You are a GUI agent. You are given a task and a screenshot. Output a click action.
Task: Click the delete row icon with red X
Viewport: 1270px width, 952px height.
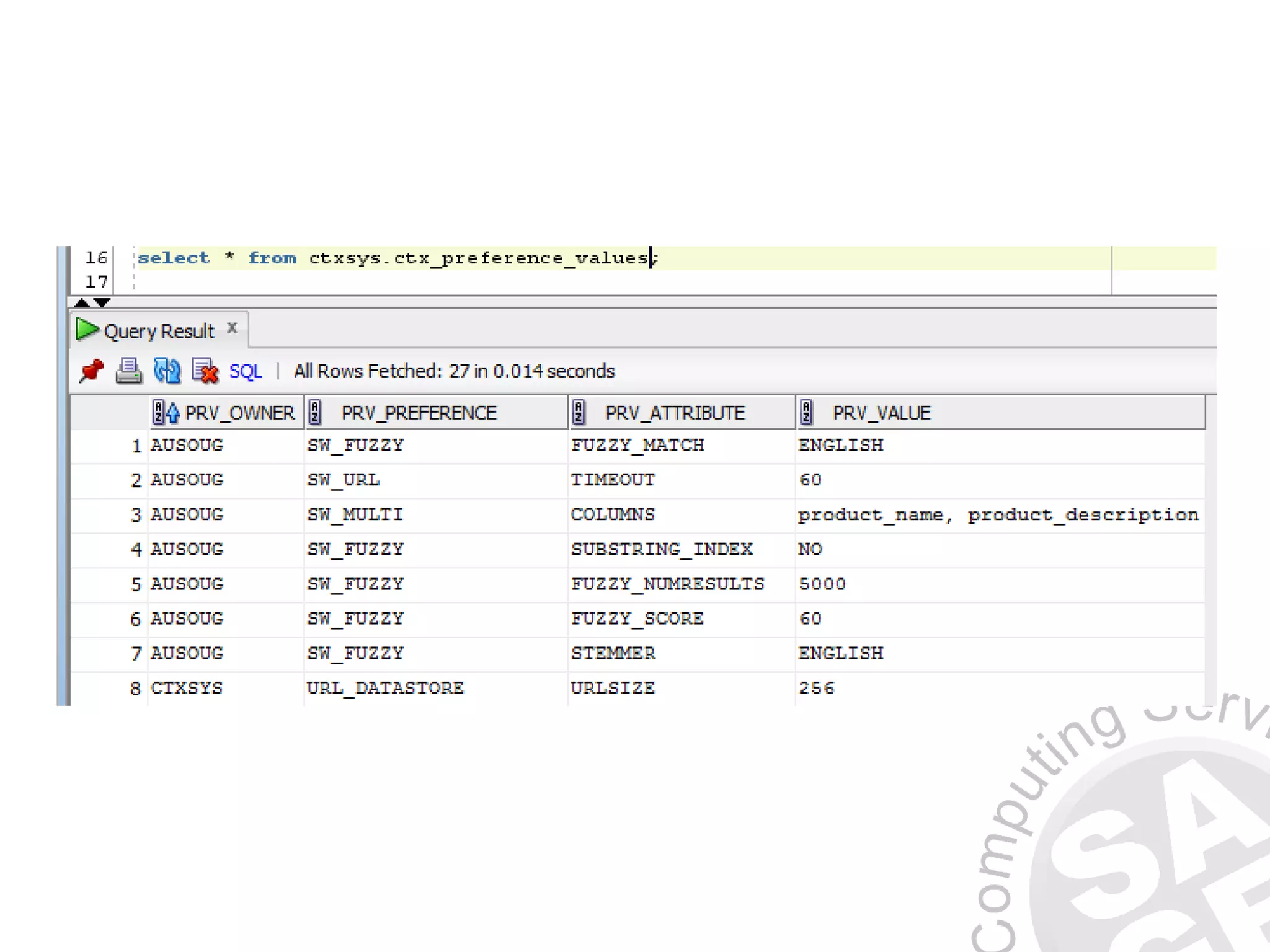(205, 371)
